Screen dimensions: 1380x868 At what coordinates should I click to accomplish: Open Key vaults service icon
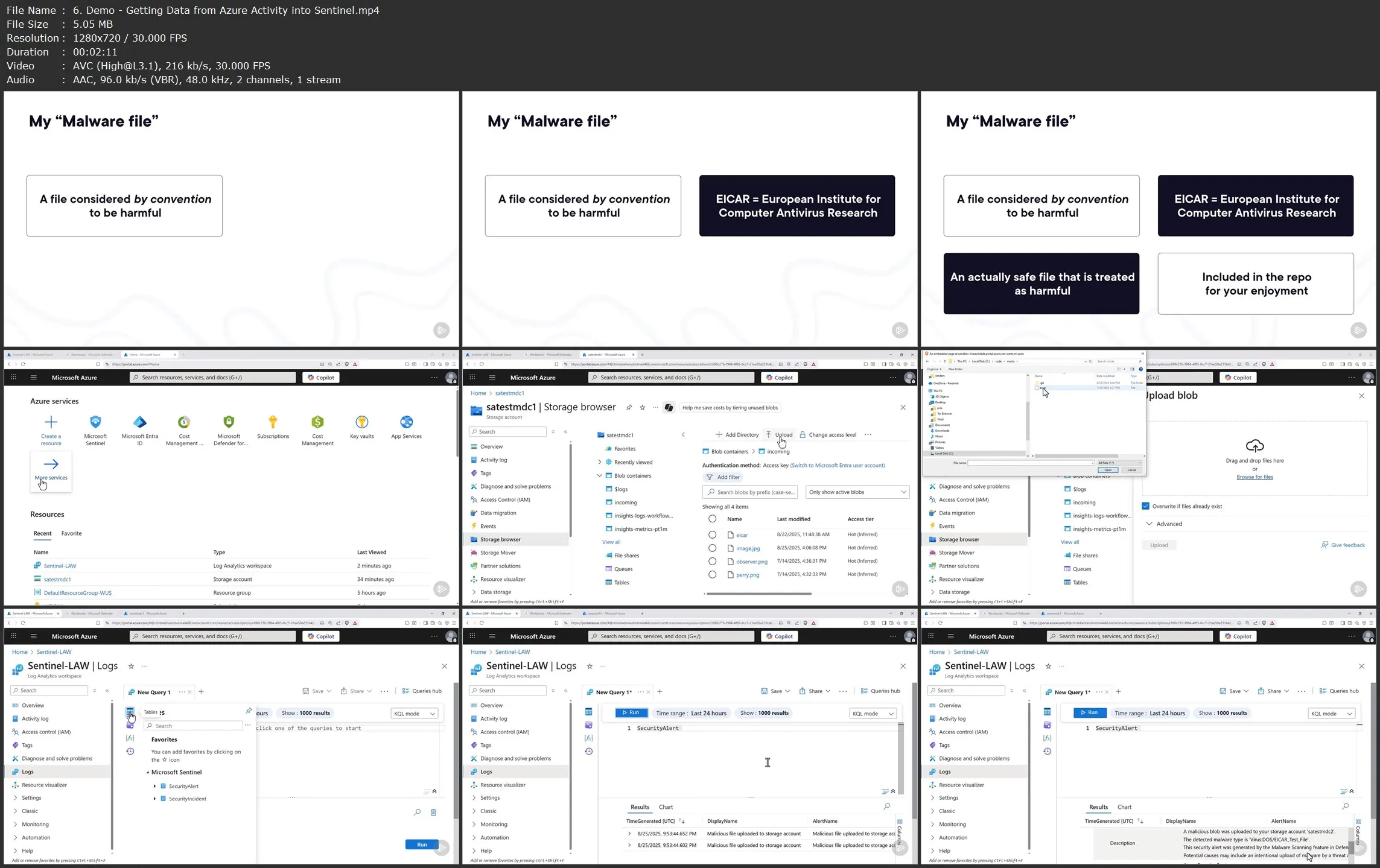(361, 422)
